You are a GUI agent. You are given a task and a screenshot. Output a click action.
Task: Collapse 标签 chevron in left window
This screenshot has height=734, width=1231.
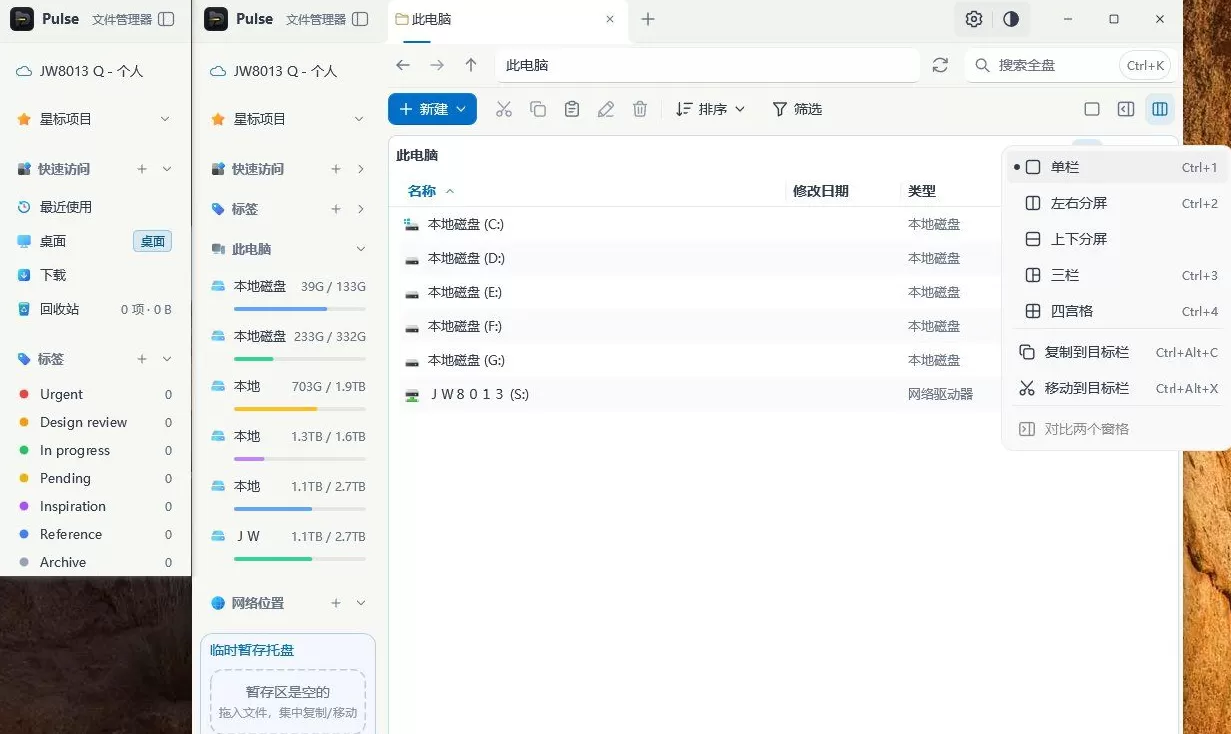click(167, 359)
